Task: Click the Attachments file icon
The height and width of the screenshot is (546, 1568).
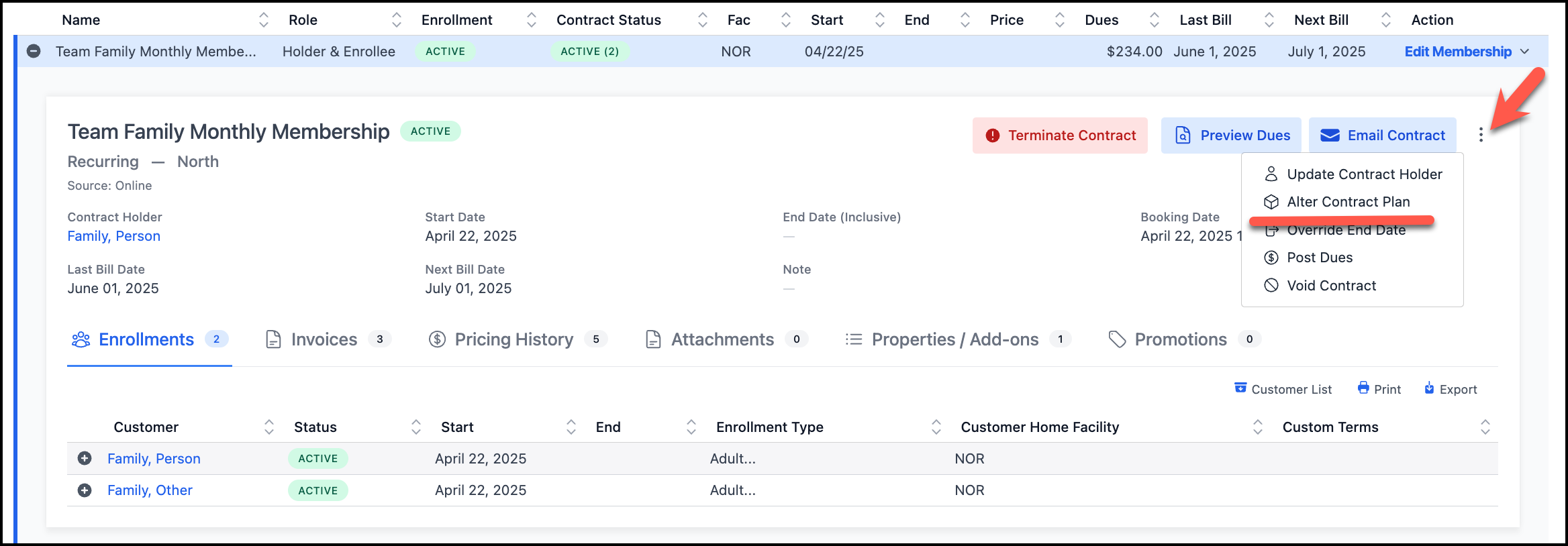Action: [x=653, y=339]
